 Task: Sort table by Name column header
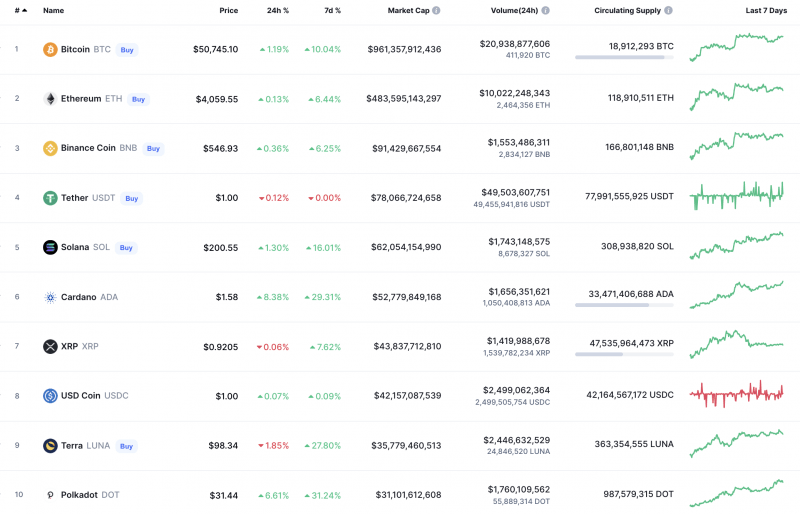click(53, 10)
